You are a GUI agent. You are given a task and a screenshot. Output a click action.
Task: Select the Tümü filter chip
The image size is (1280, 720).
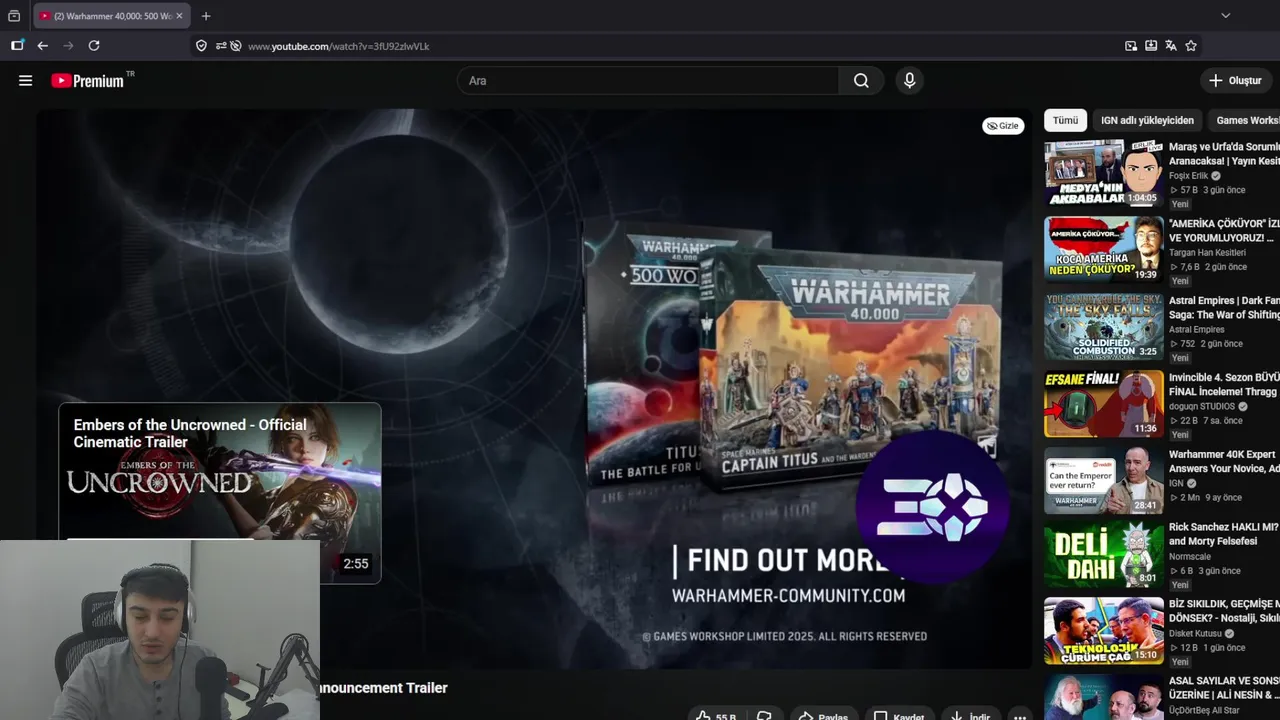[1065, 120]
